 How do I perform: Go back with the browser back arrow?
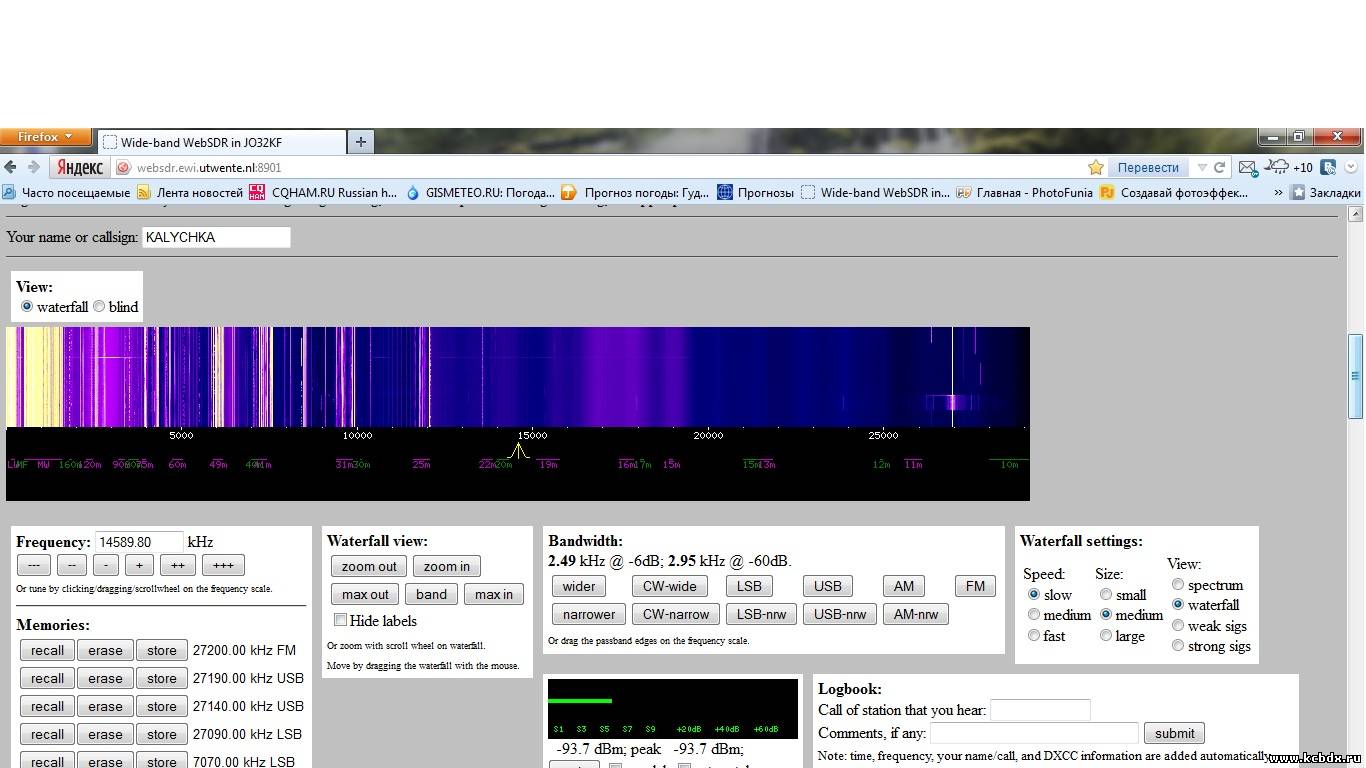[x=10, y=167]
